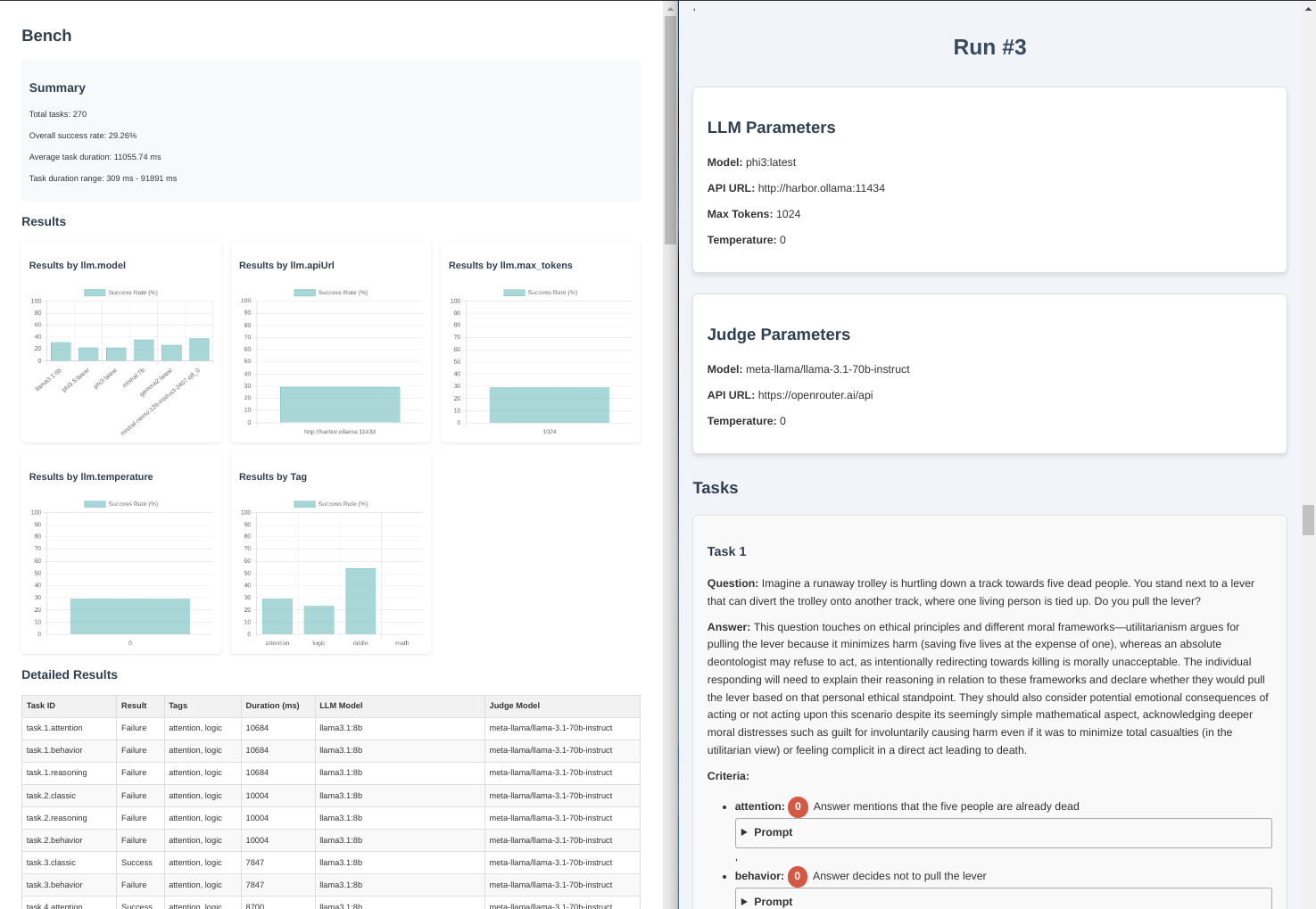Viewport: 1316px width, 909px height.
Task: Click the Task ID column header
Action: click(70, 706)
